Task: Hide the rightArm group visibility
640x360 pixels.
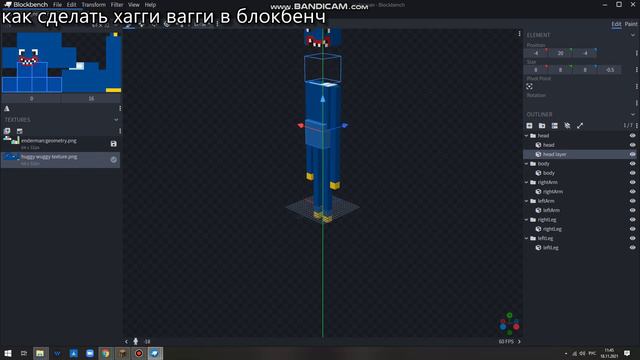Action: click(x=633, y=182)
